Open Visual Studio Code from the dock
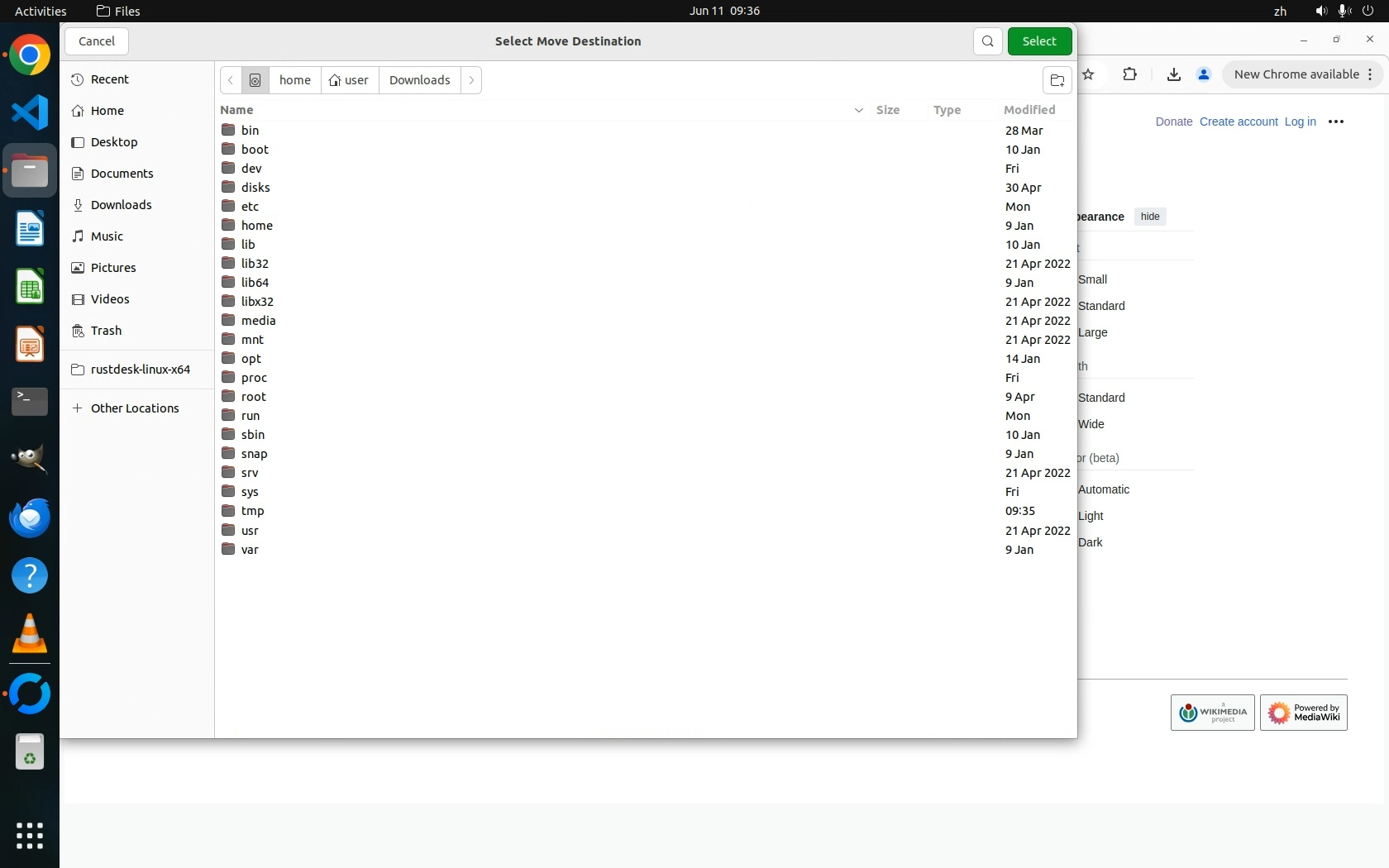 (x=30, y=112)
